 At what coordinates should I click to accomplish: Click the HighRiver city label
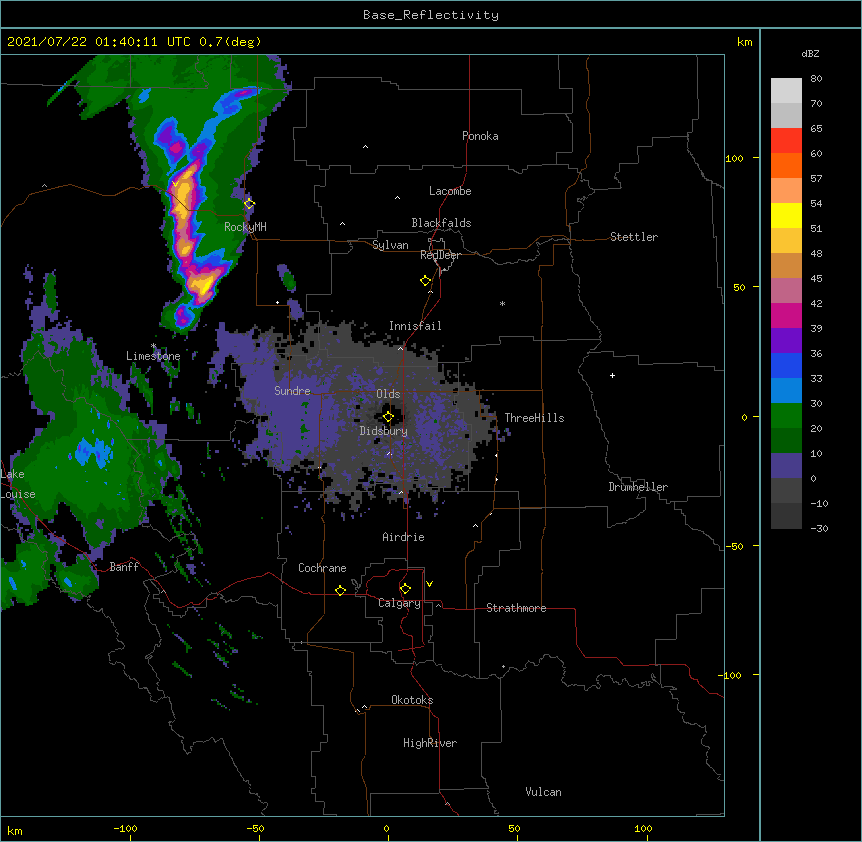(430, 743)
